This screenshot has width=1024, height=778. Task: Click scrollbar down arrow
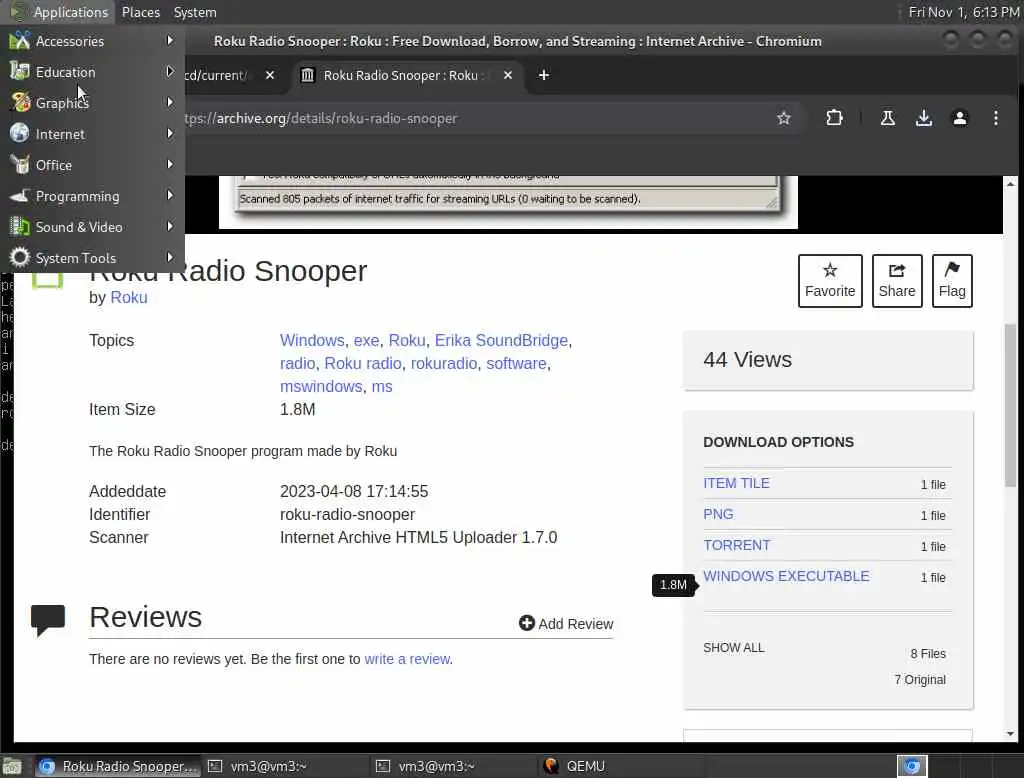coord(1010,734)
